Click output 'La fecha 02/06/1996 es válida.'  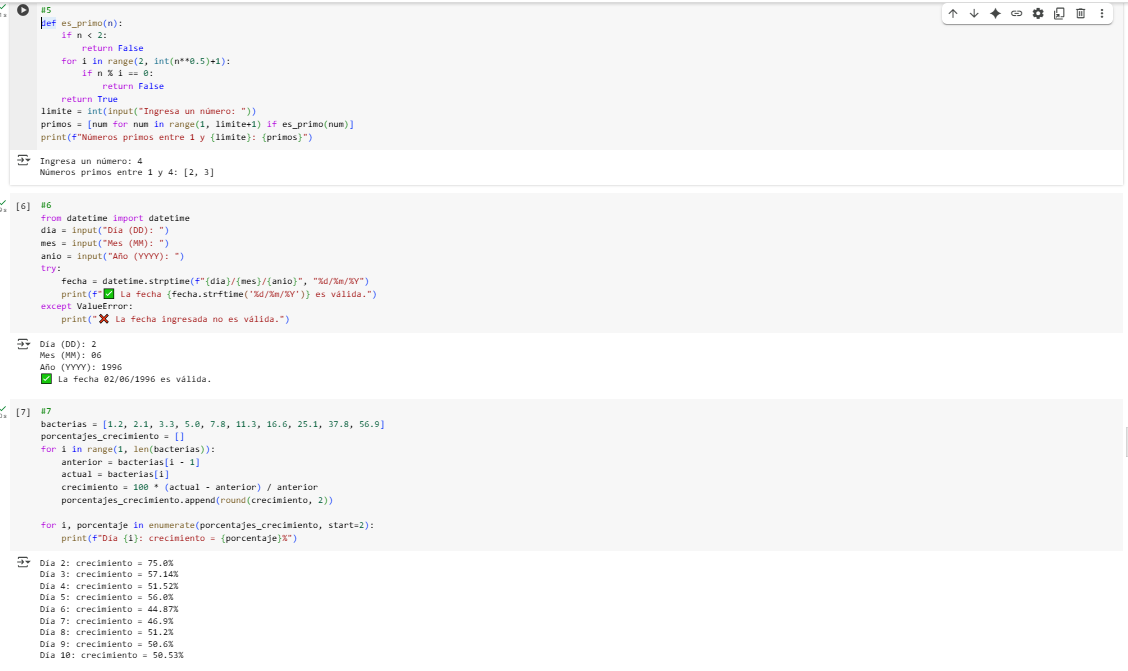click(x=126, y=379)
